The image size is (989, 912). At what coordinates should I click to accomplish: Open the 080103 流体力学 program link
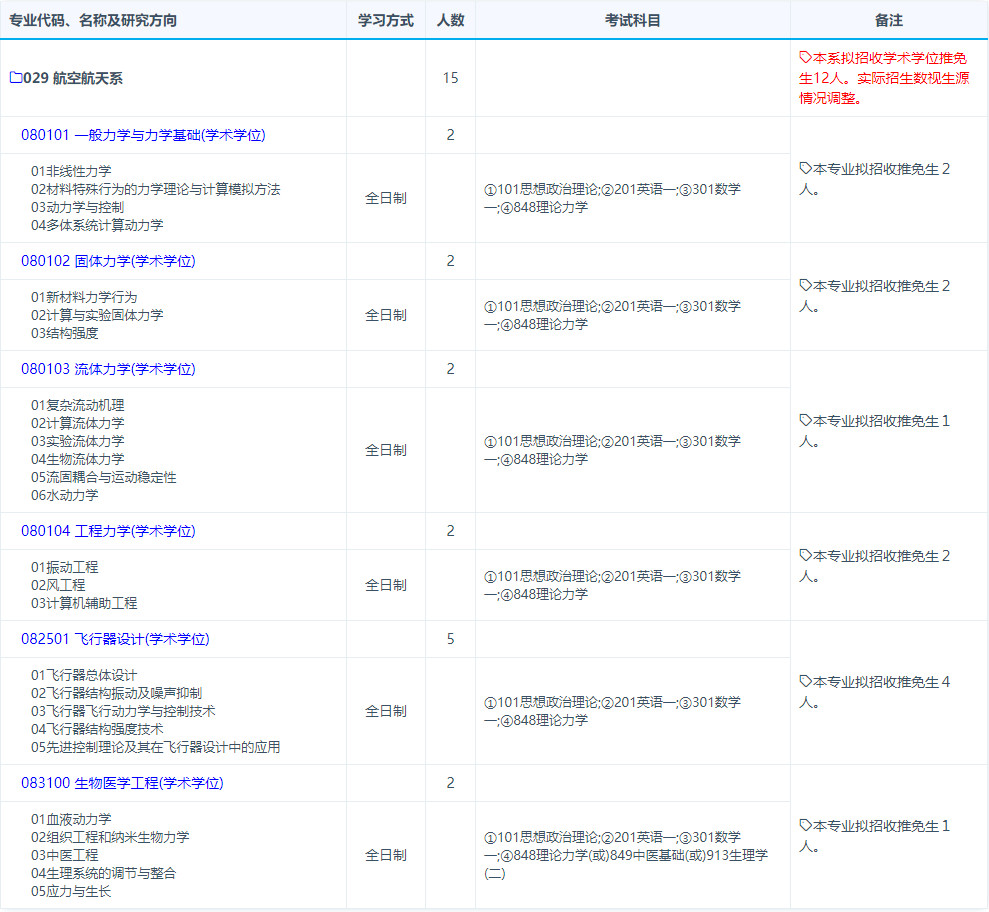pos(108,369)
